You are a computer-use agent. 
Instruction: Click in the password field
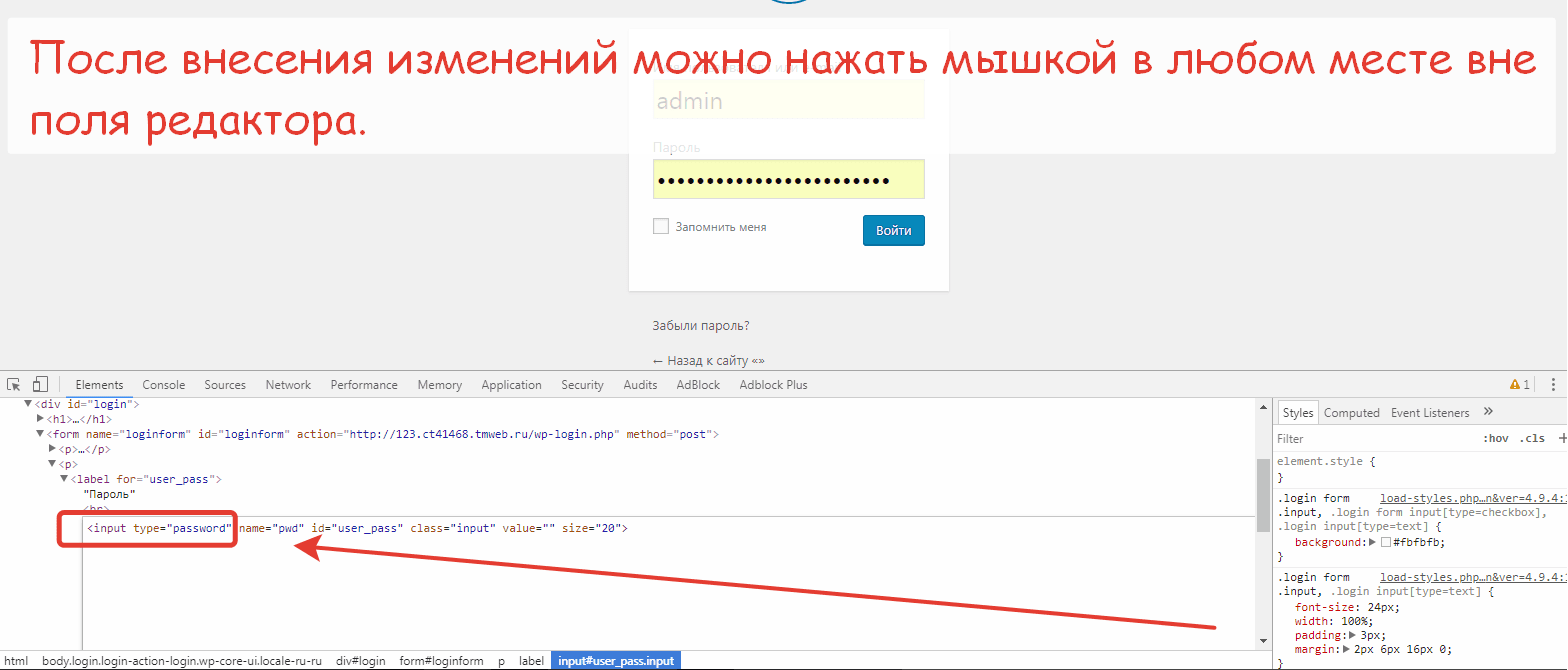789,179
